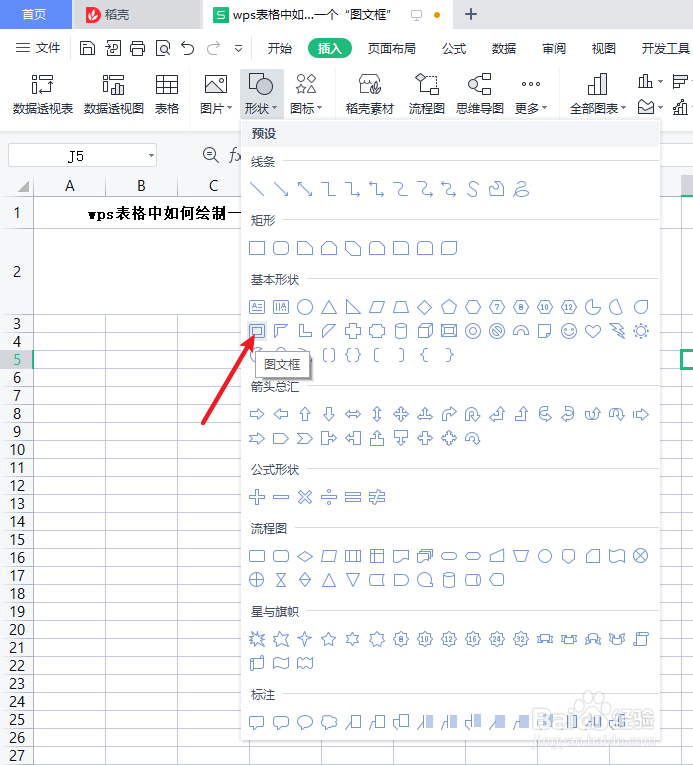Select the sun shape
Image resolution: width=693 pixels, height=765 pixels.
tap(641, 331)
